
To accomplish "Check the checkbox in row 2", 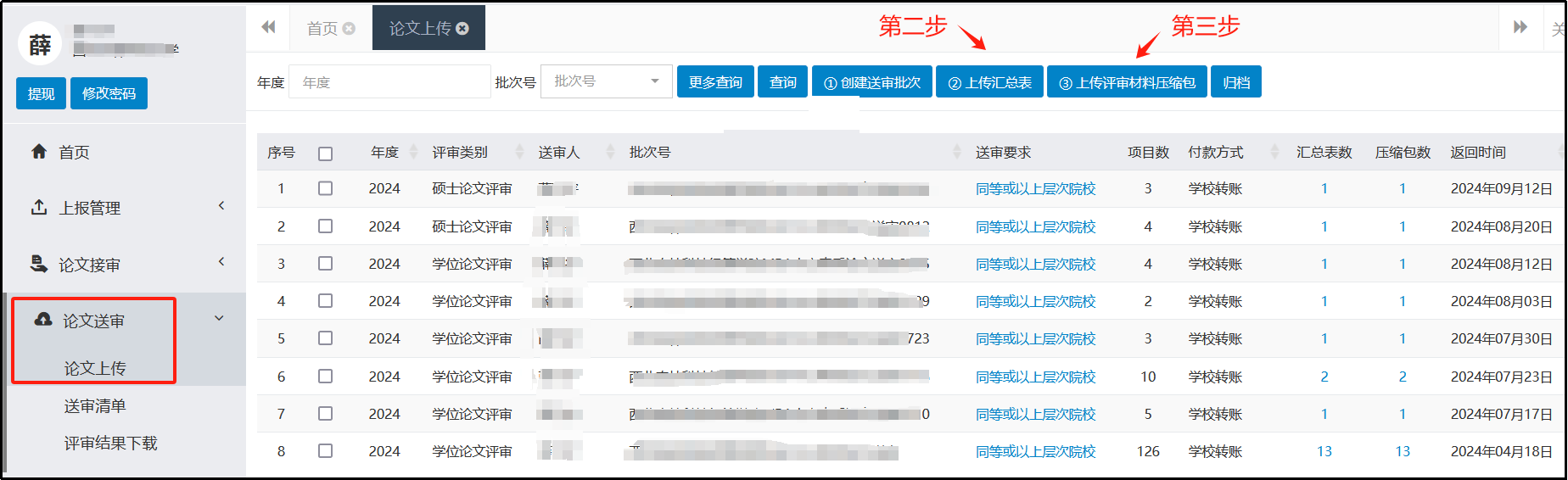I will pos(325,226).
